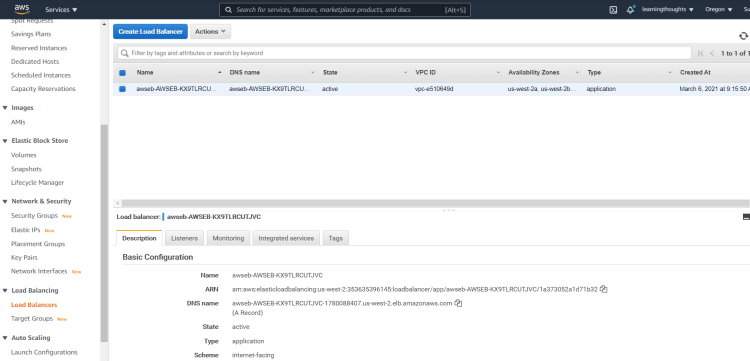Open AMIs in sidebar
Viewport: 750px width, 361px height.
pyautogui.click(x=18, y=122)
